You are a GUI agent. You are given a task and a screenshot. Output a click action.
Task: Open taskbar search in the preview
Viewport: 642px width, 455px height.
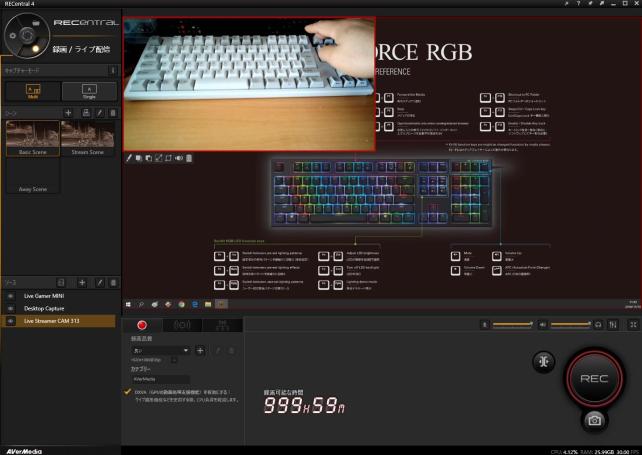[x=141, y=304]
